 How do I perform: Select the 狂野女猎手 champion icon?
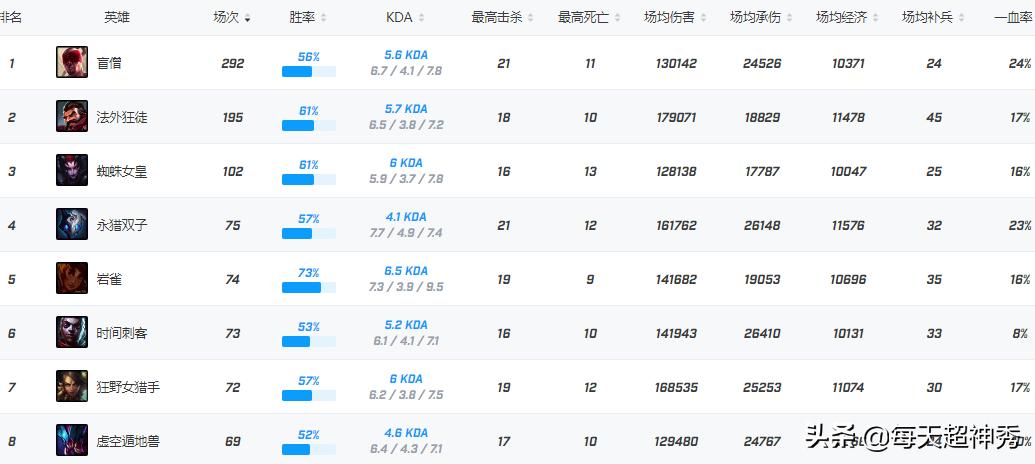tap(72, 387)
